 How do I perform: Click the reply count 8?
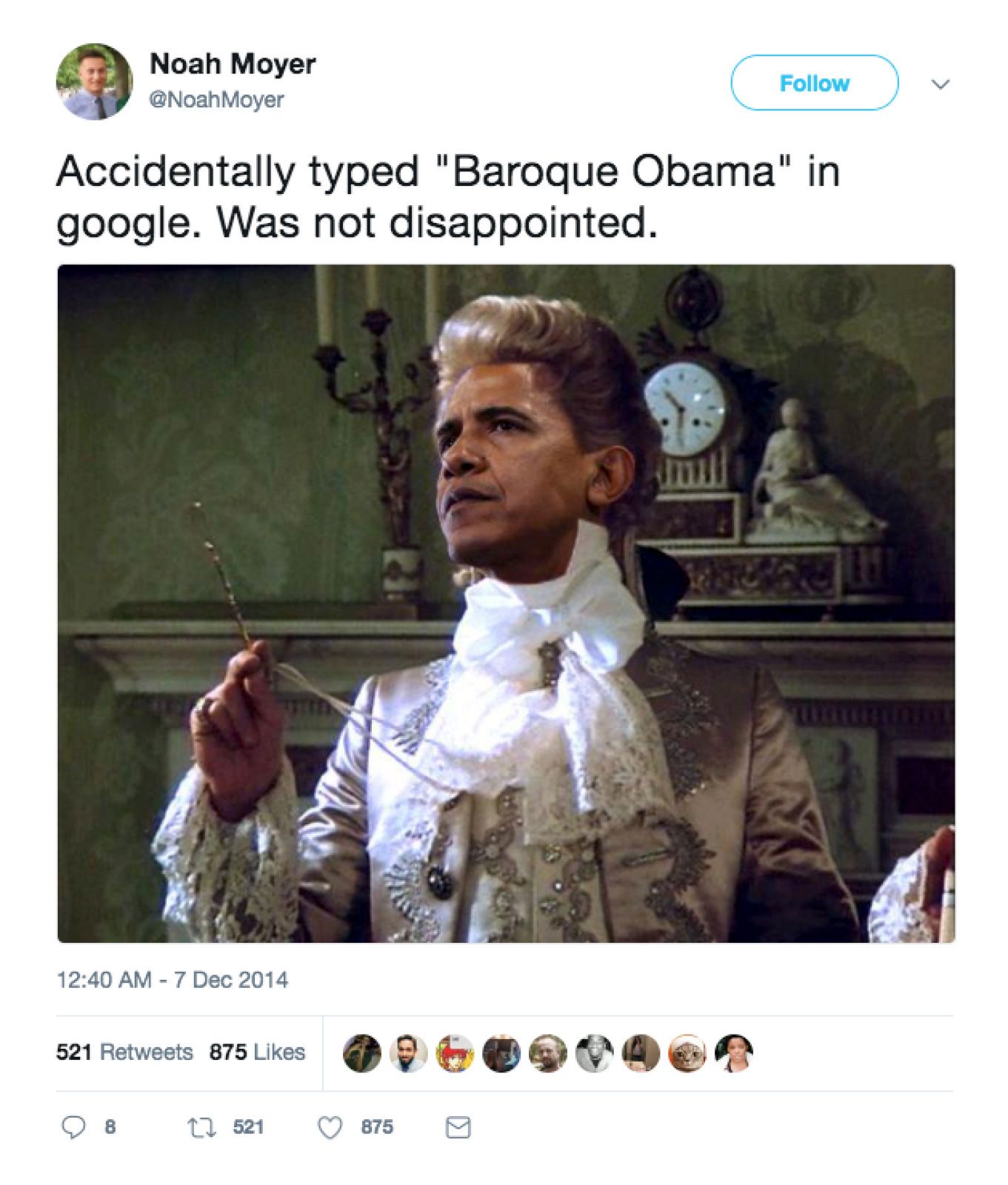pos(110,1127)
